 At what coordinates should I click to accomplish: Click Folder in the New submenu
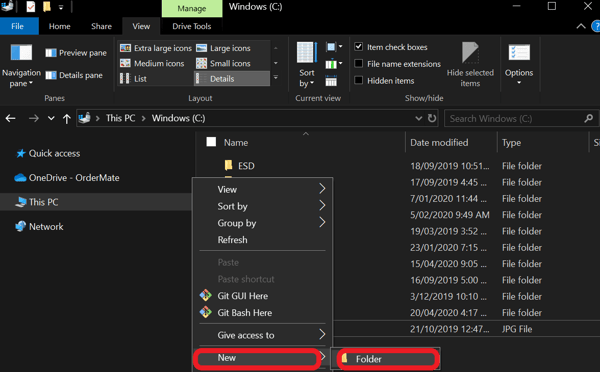click(x=386, y=359)
